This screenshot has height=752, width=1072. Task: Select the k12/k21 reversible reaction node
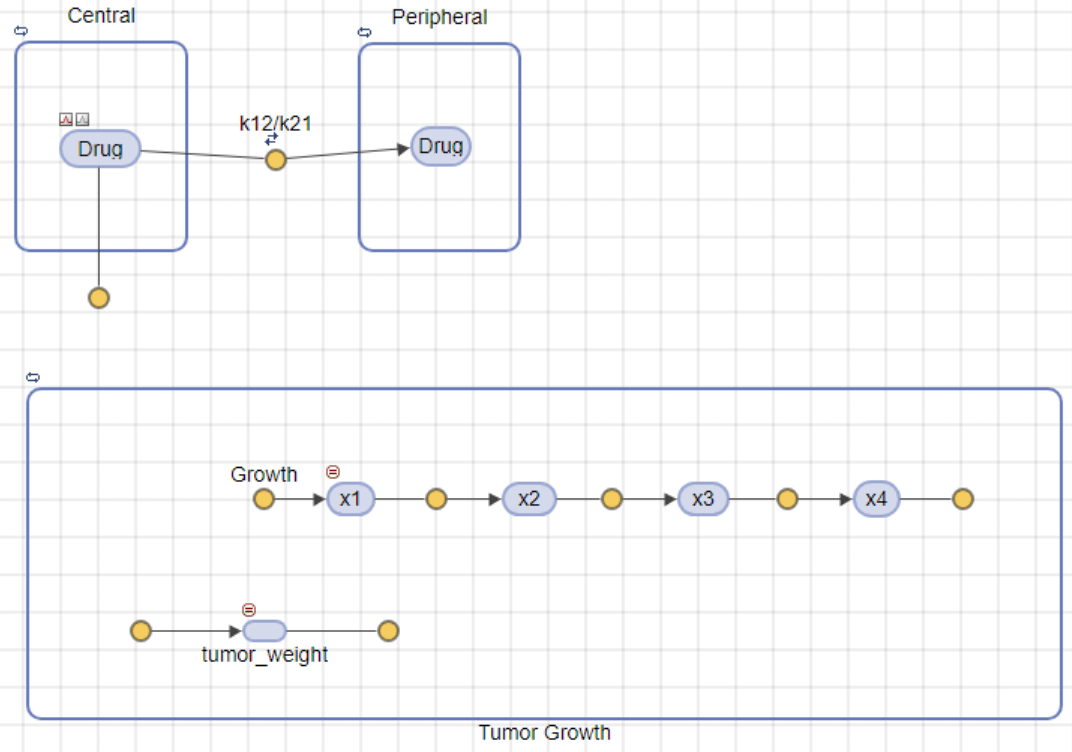276,160
